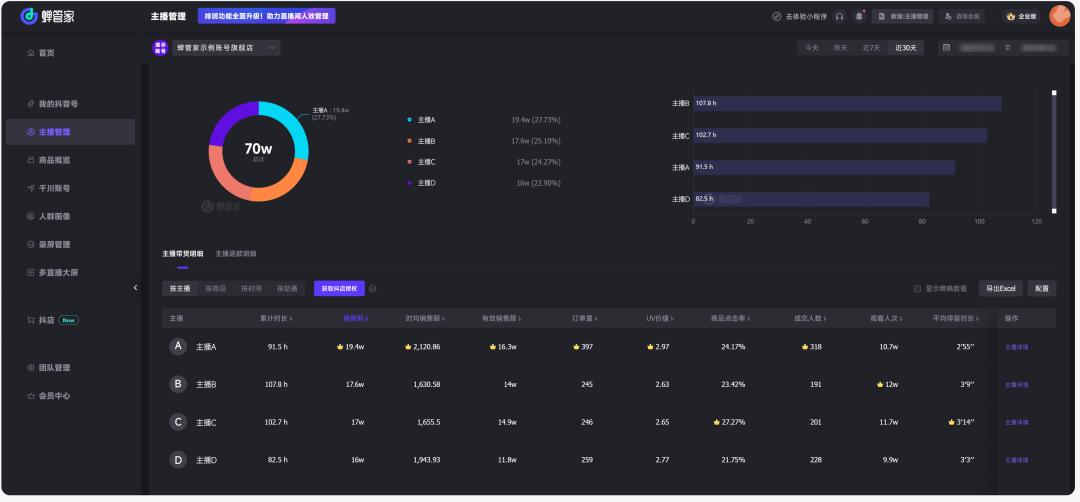
Task: Click the user avatar in top bar
Action: pyautogui.click(x=1059, y=16)
